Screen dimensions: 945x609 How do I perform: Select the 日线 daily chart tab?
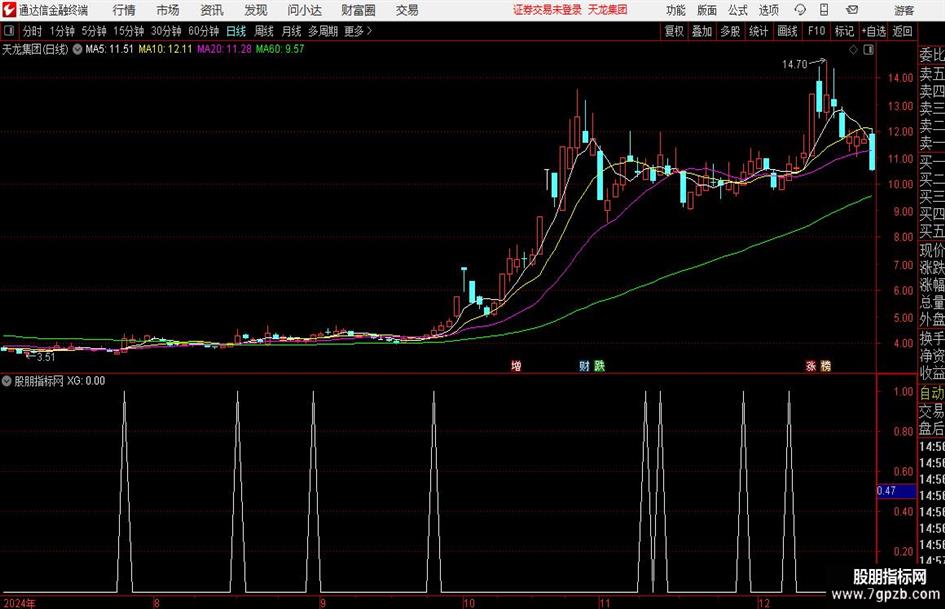pos(236,31)
